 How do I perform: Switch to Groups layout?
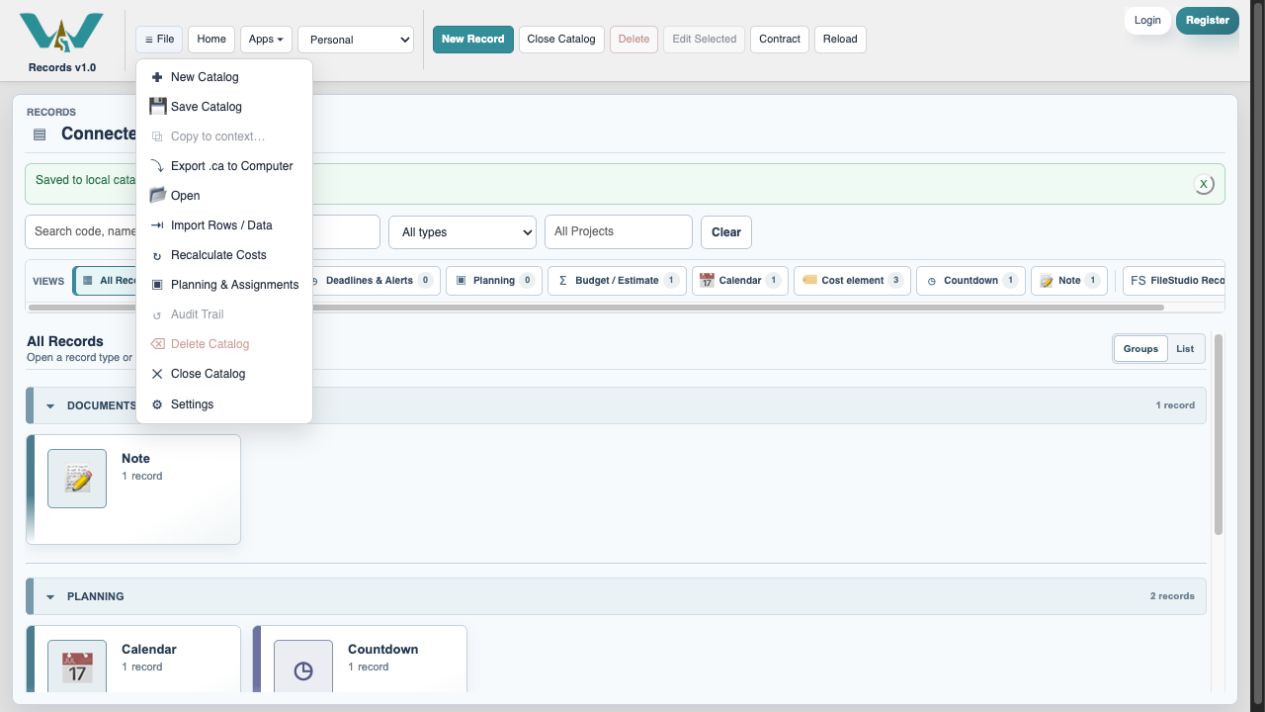(1141, 349)
